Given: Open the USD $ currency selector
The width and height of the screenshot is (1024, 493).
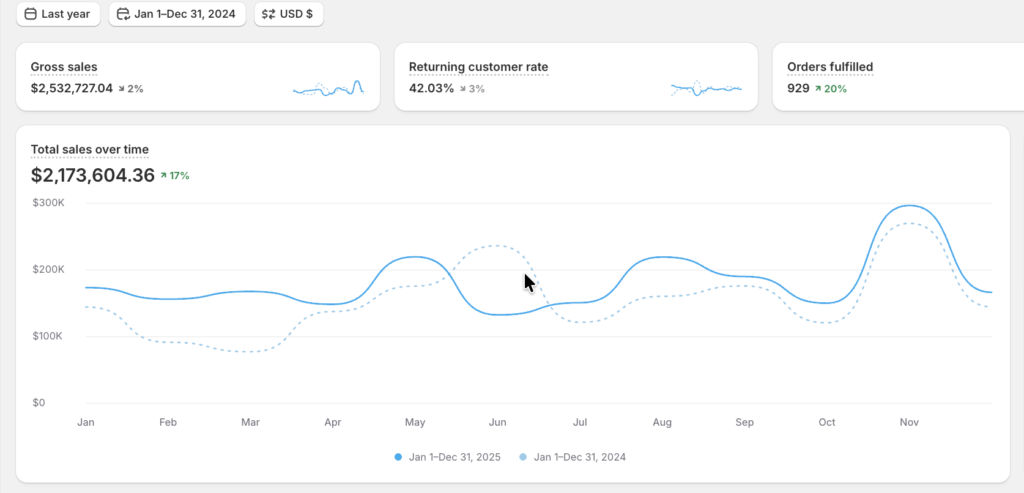Looking at the screenshot, I should point(289,15).
